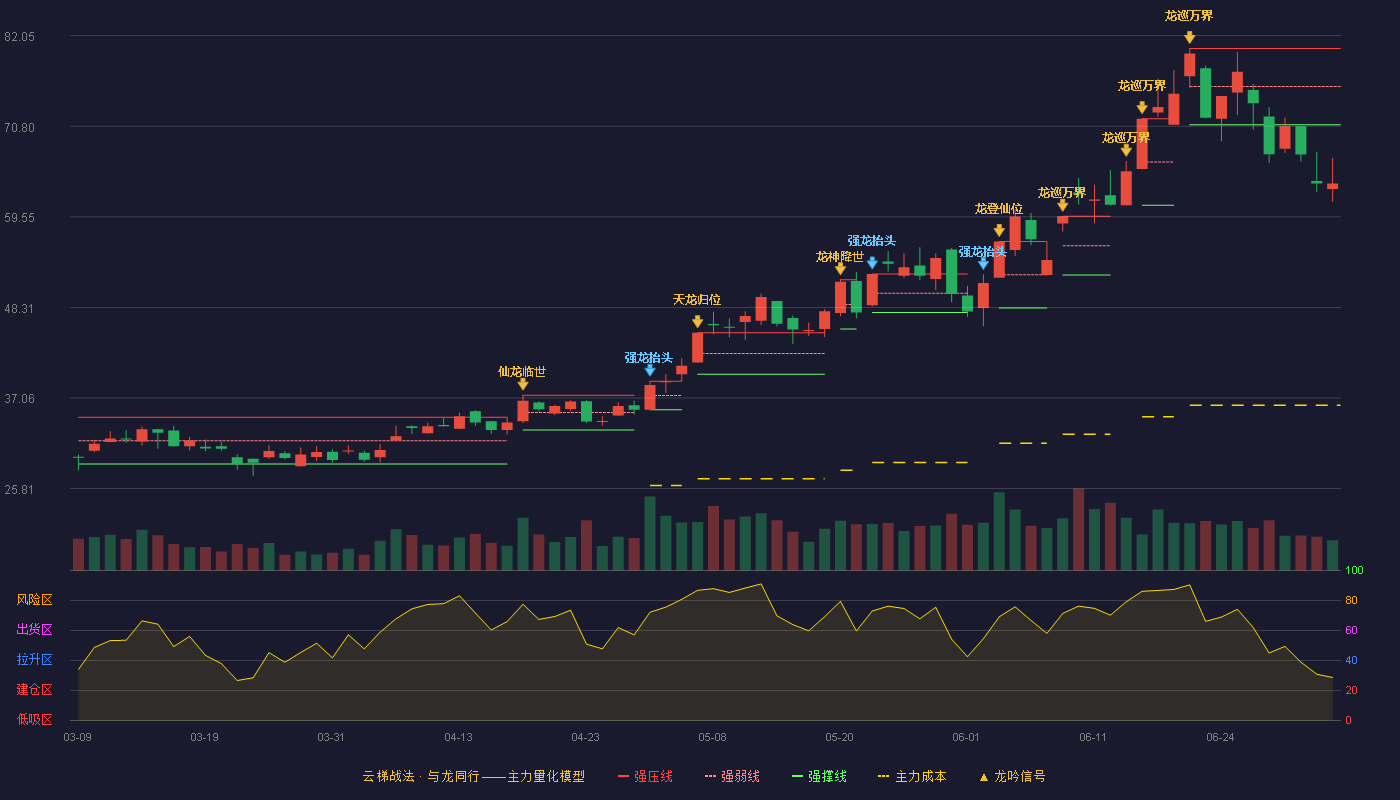Screen dimensions: 1400x800
Task: Click the 出货区 zone label
Action: click(35, 630)
